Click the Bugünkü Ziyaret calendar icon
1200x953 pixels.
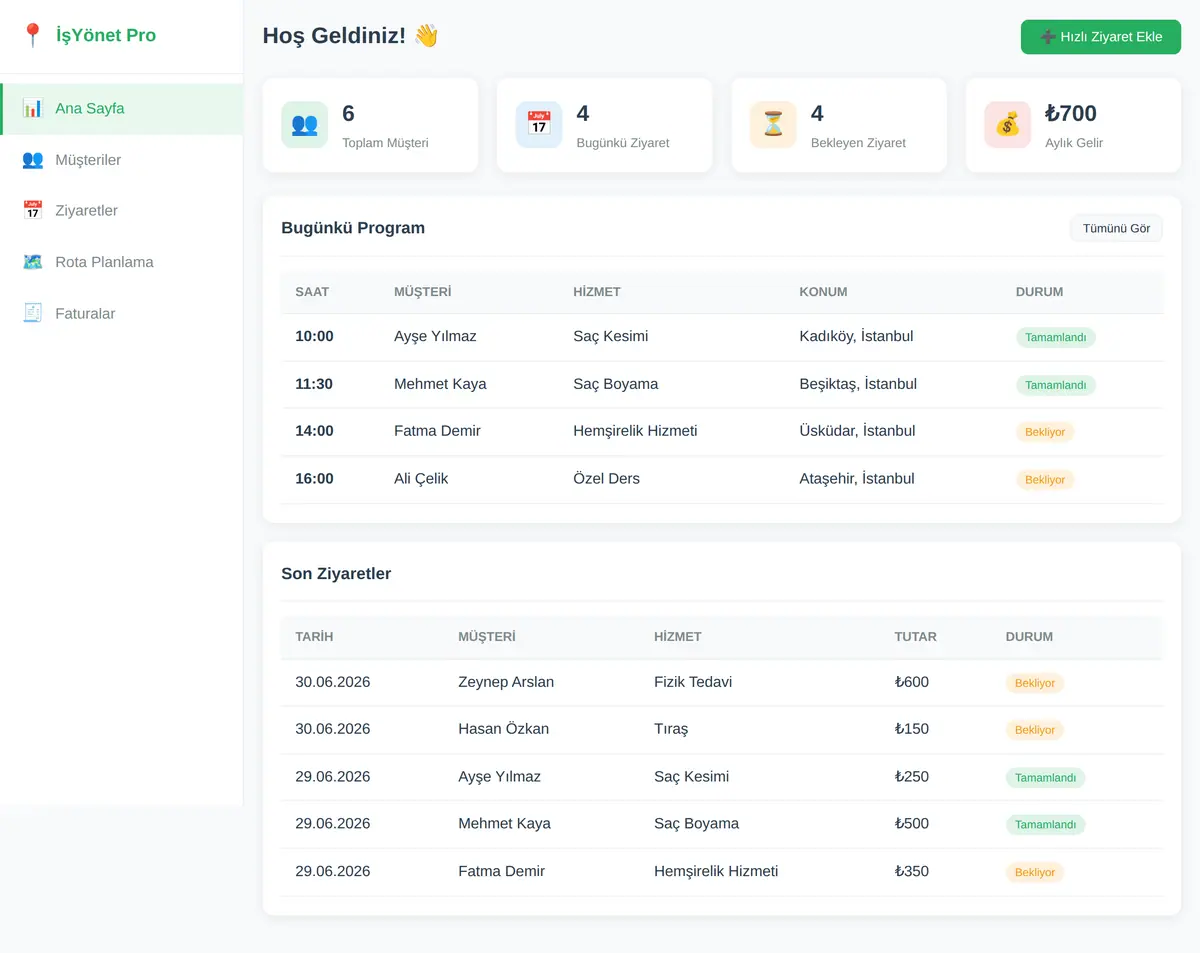[x=539, y=125]
